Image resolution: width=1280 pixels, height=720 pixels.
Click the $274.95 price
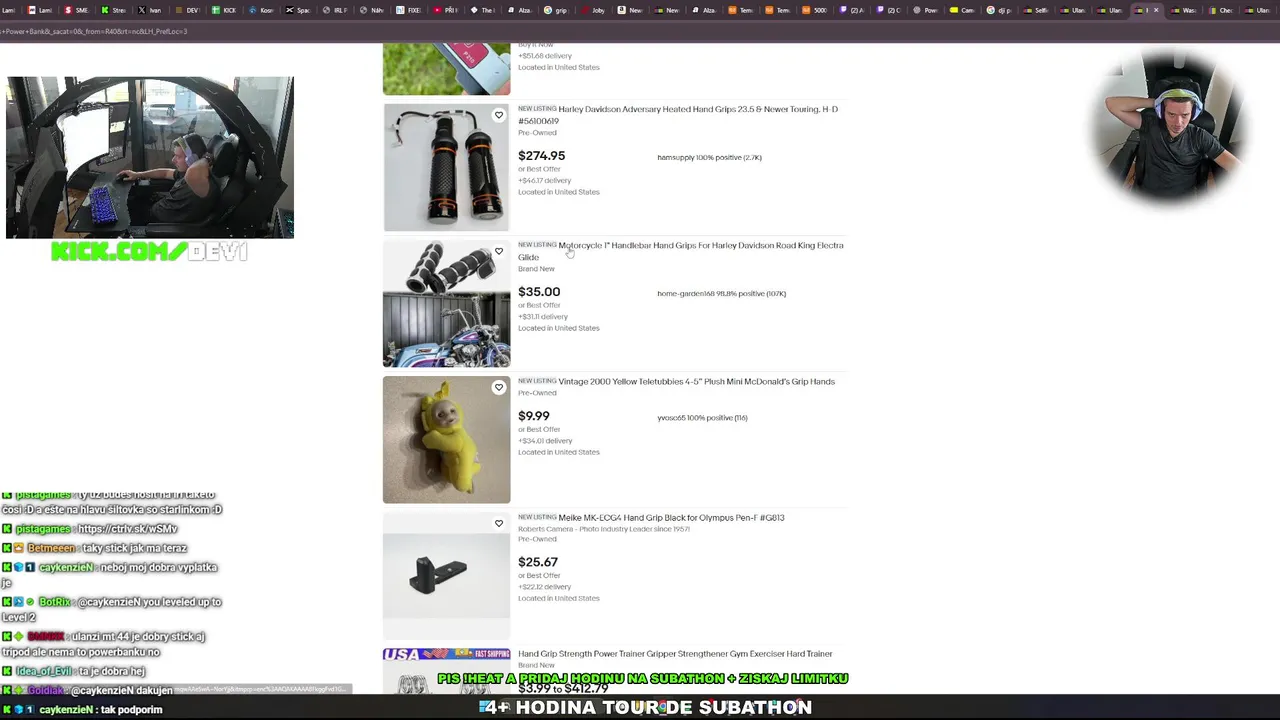pos(541,156)
